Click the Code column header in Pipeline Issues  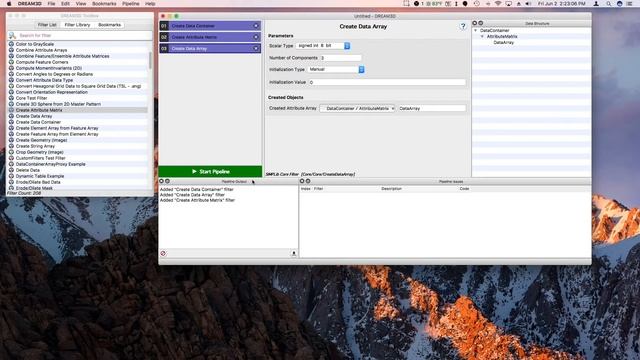(464, 189)
